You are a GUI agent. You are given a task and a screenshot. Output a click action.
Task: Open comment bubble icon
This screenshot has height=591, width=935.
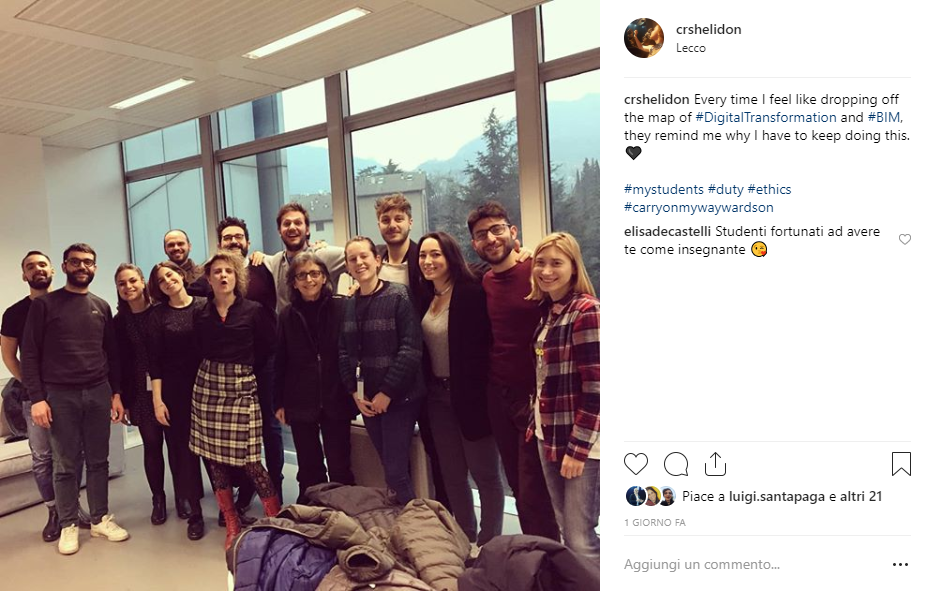tap(676, 464)
